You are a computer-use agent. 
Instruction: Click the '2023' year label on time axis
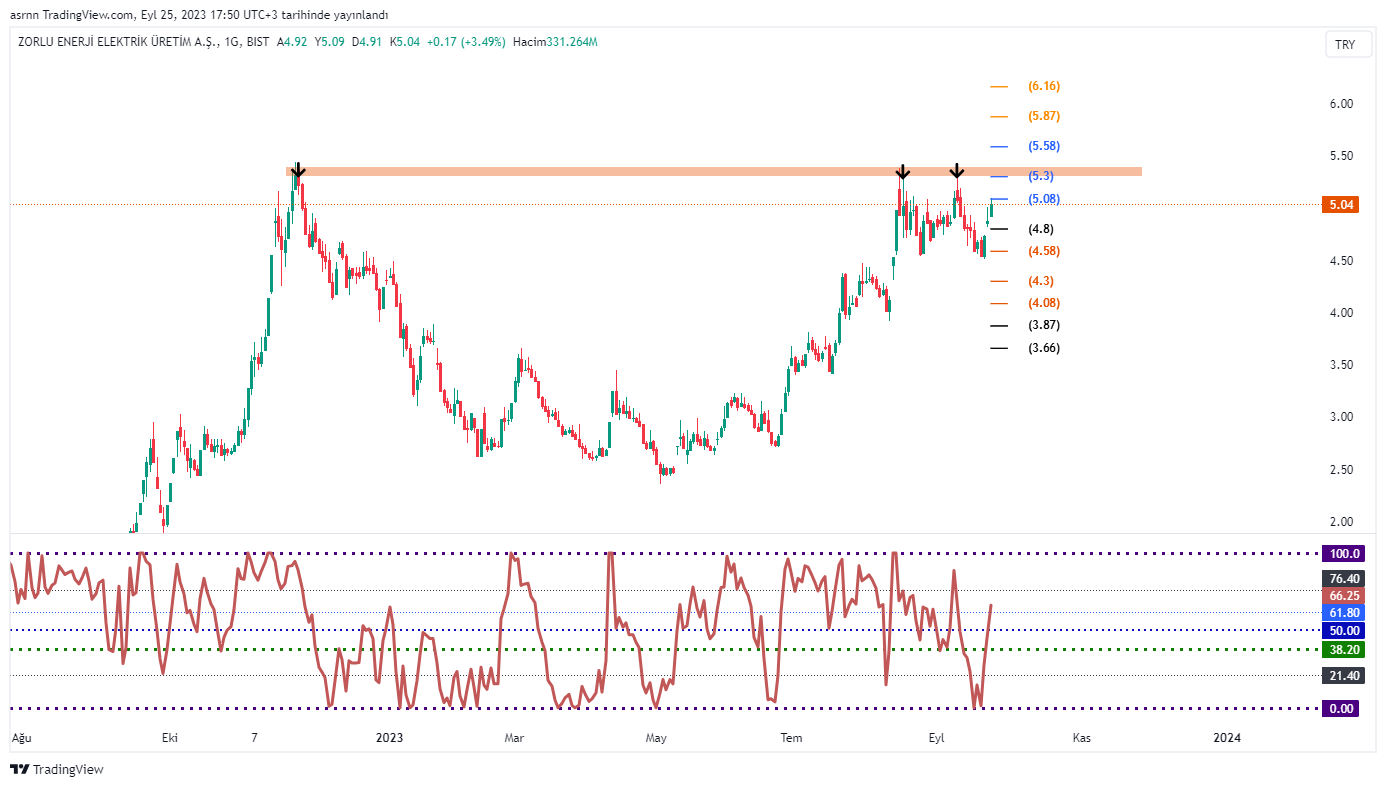[x=389, y=738]
